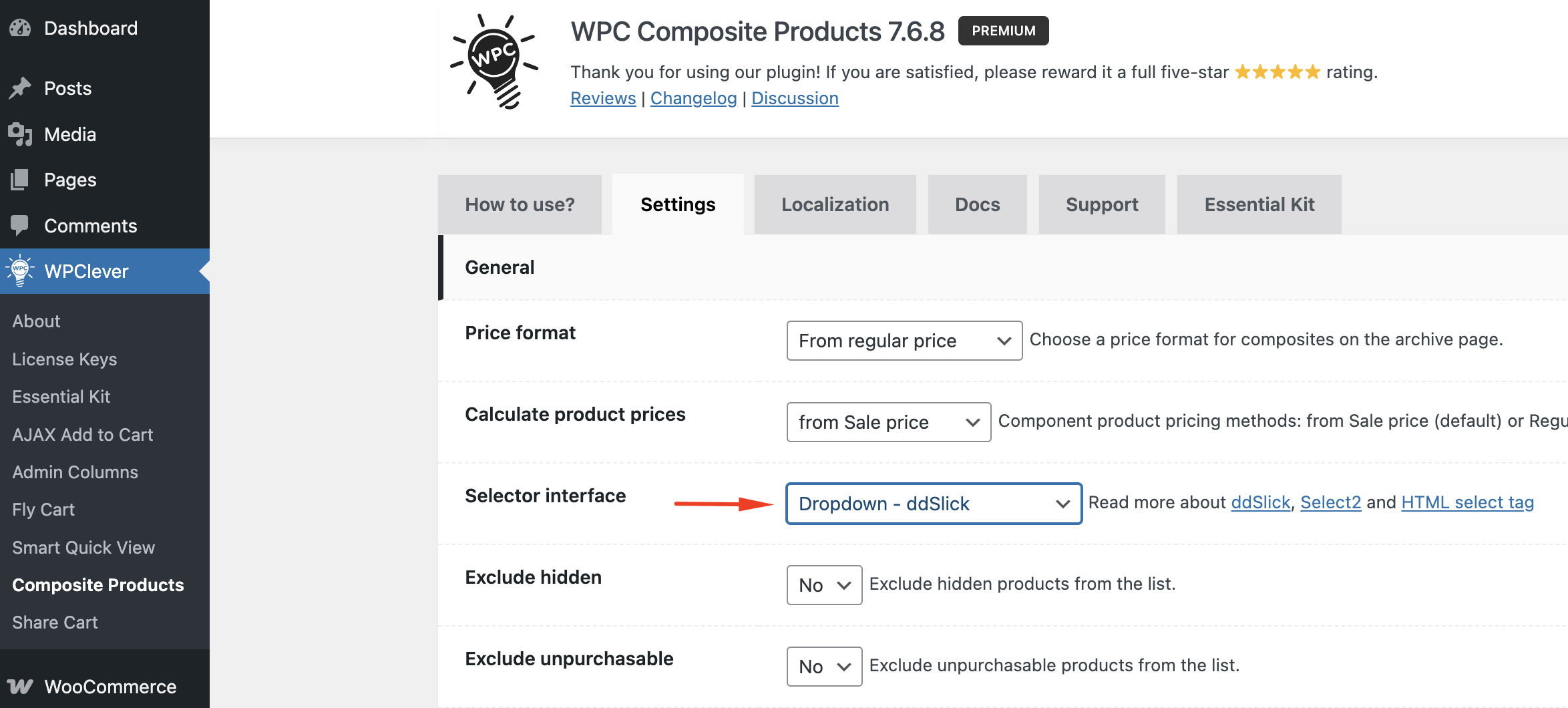Click the Pages document icon
The width and height of the screenshot is (1568, 708).
click(x=20, y=180)
